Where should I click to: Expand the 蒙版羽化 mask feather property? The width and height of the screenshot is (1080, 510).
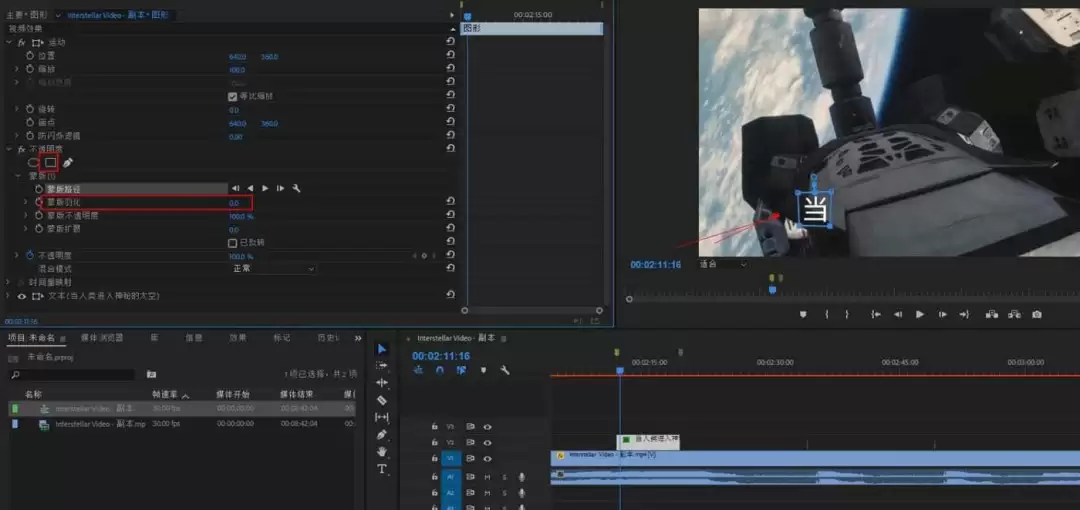coord(25,202)
